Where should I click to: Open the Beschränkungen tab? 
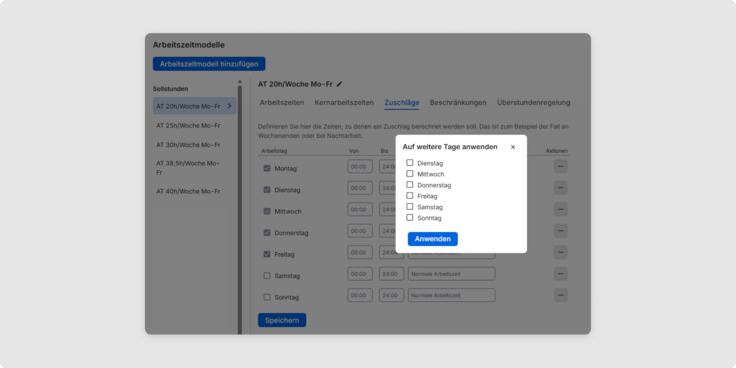click(x=458, y=102)
